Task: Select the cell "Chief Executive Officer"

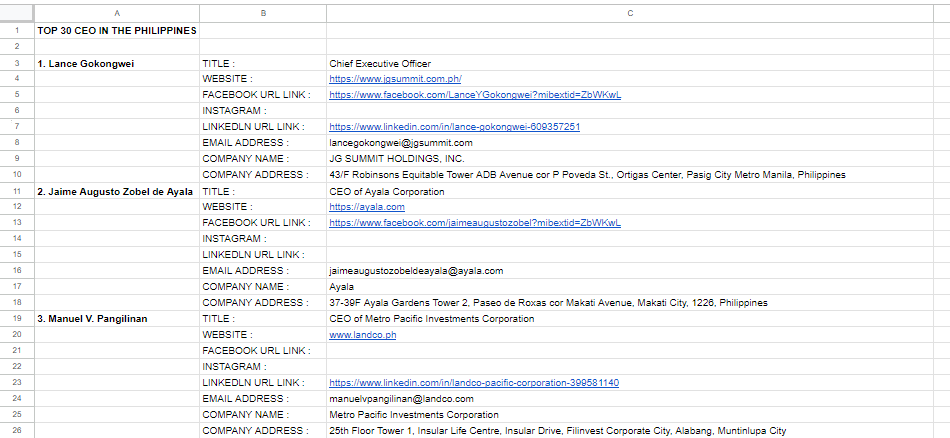Action: [x=630, y=63]
